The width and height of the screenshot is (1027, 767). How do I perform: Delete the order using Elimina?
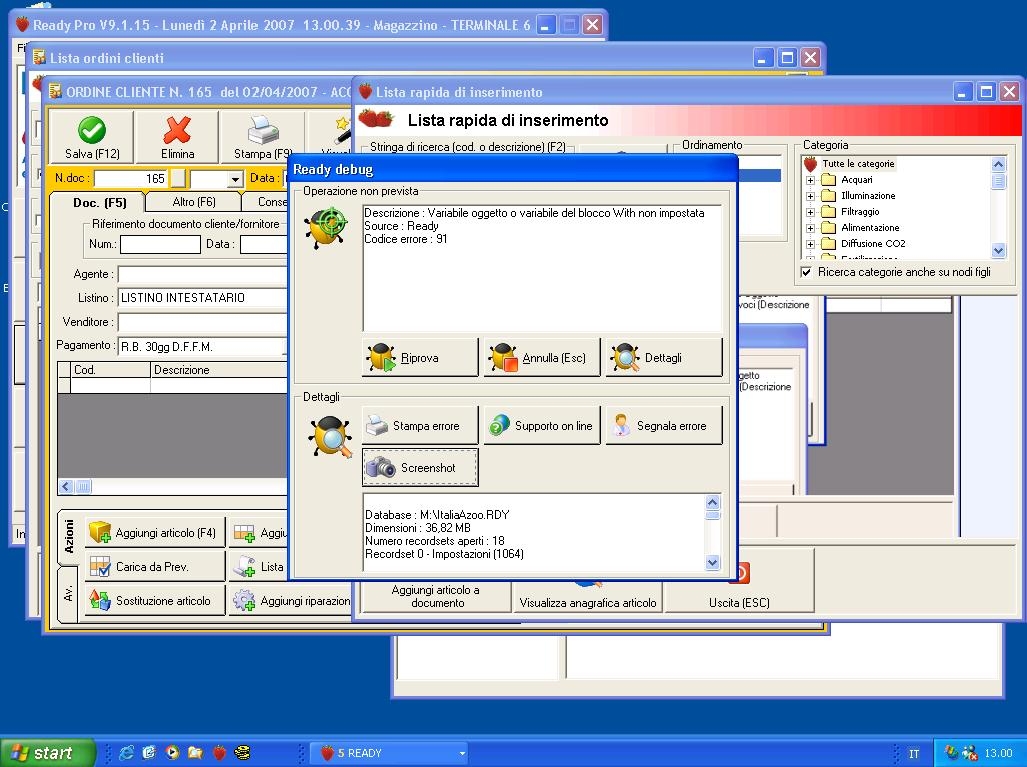click(177, 137)
